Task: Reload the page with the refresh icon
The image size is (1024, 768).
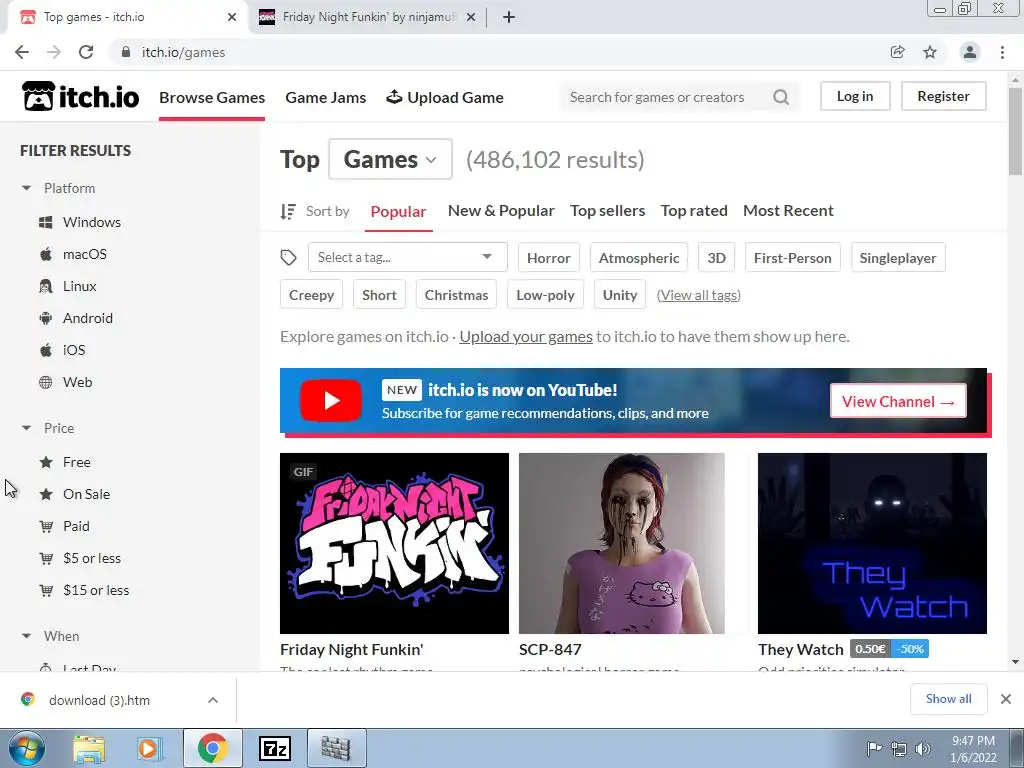Action: (x=86, y=52)
